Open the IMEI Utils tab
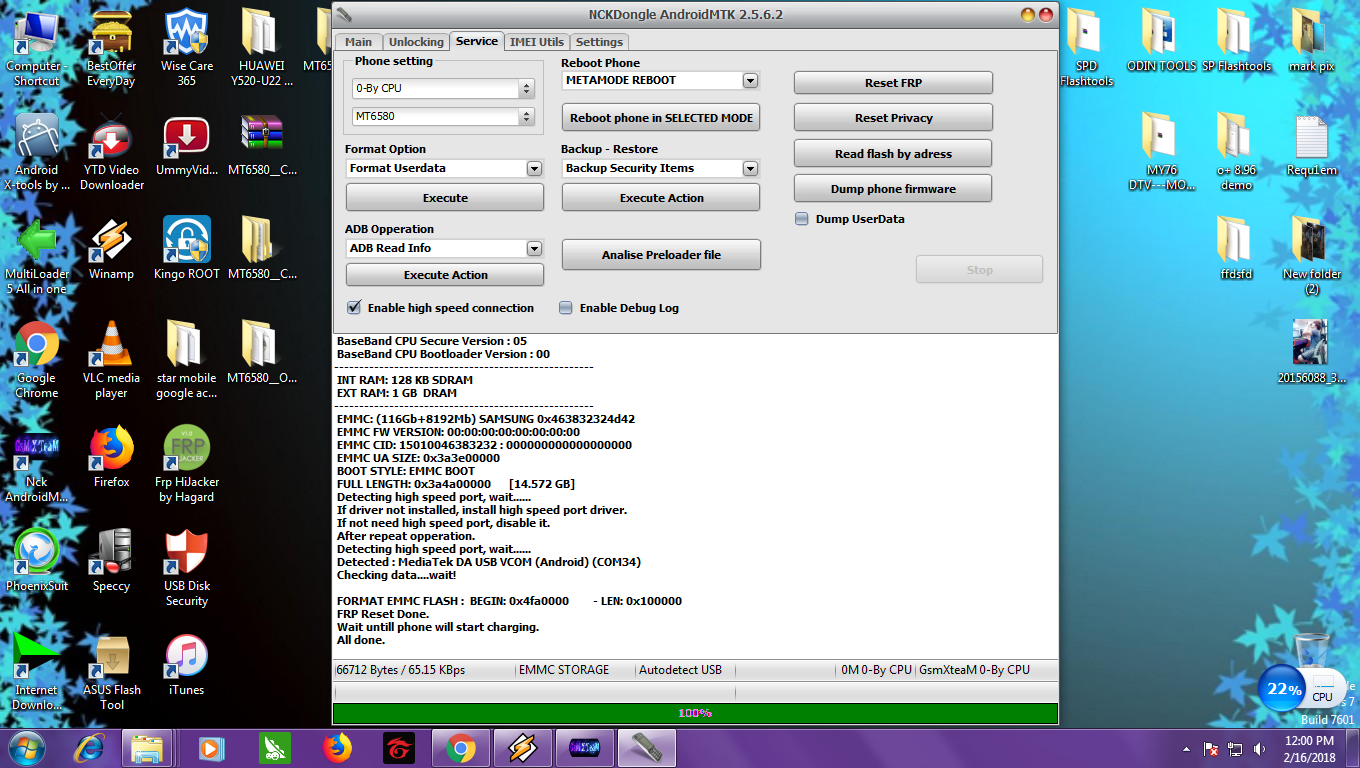 (537, 42)
